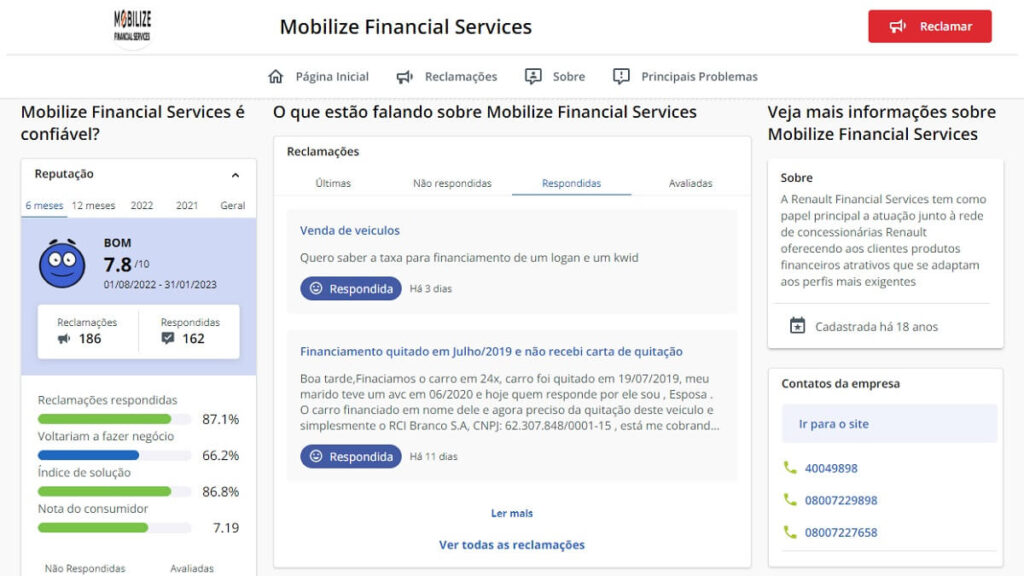Click the phone icon beside 08007227658

point(787,532)
